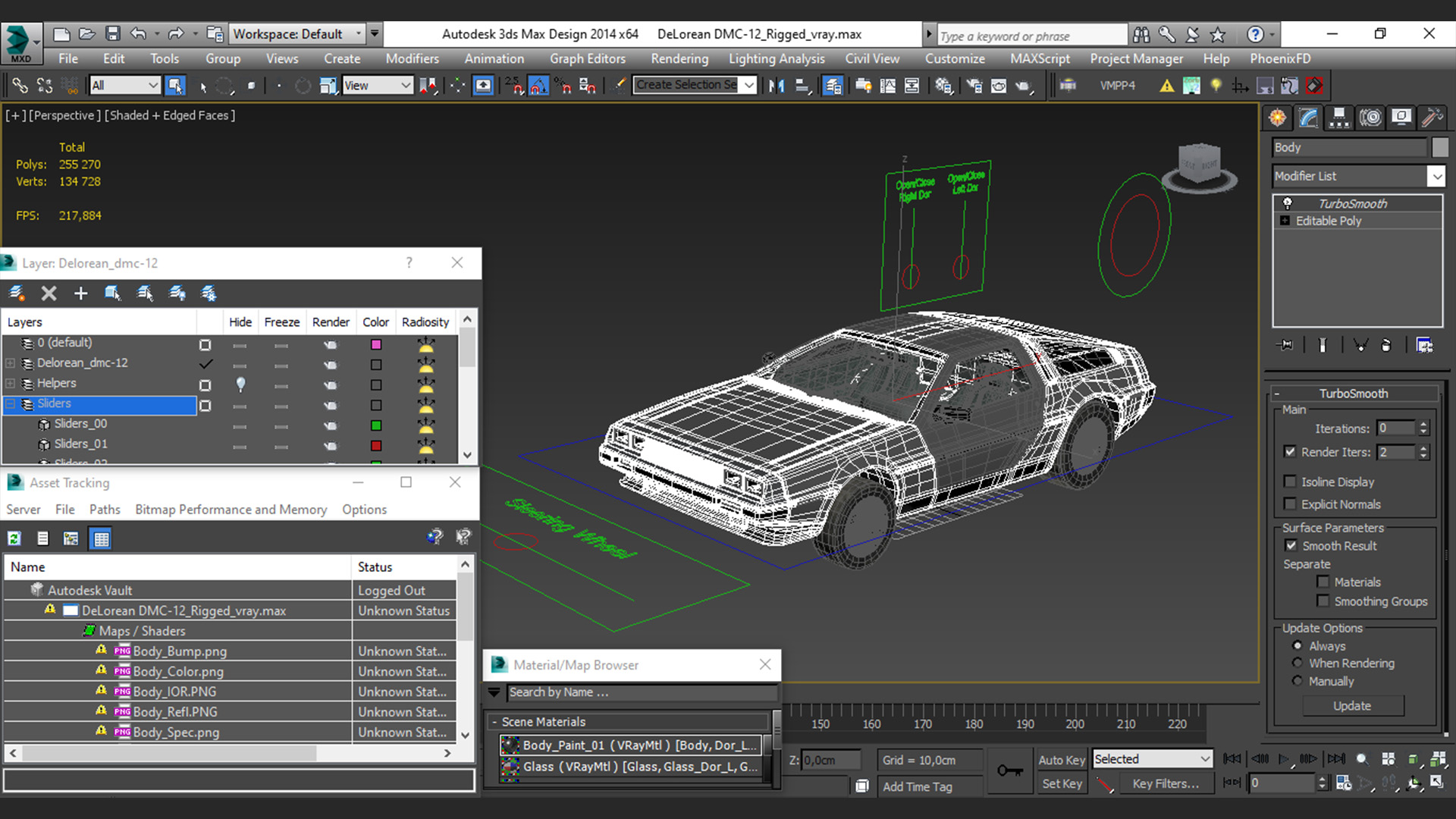Toggle the Angle Snap icon

pos(538,86)
